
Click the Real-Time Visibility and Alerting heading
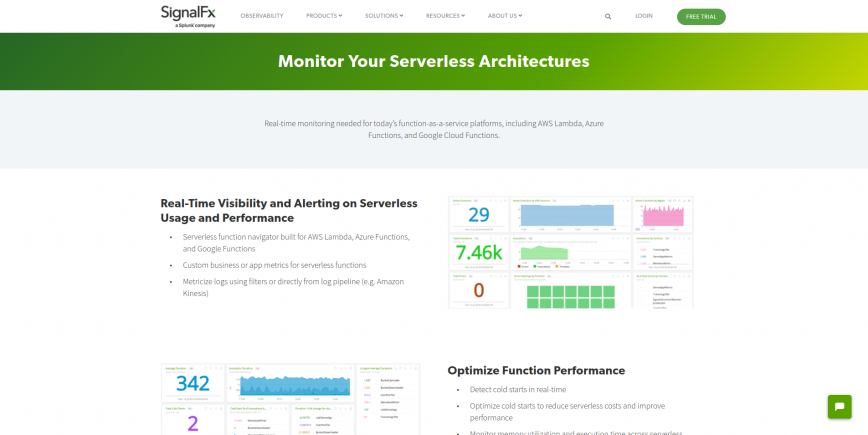point(289,210)
